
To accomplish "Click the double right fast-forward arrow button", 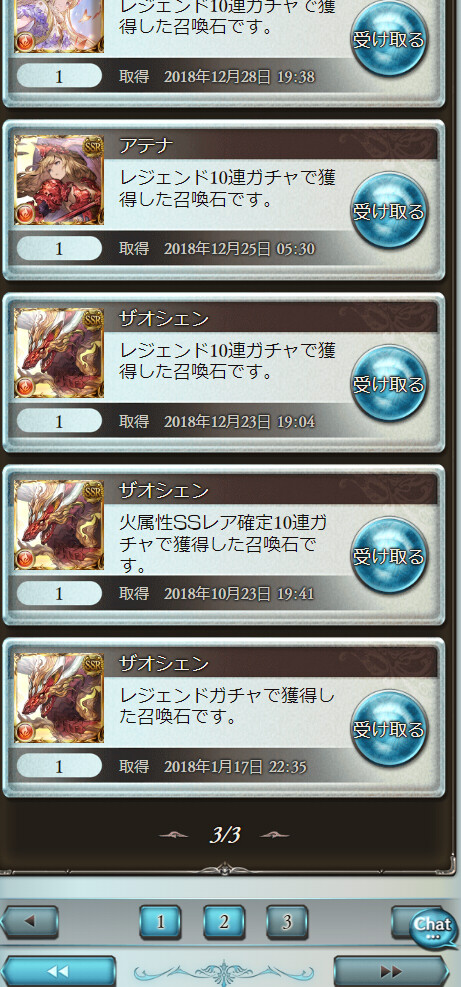I will tap(391, 971).
